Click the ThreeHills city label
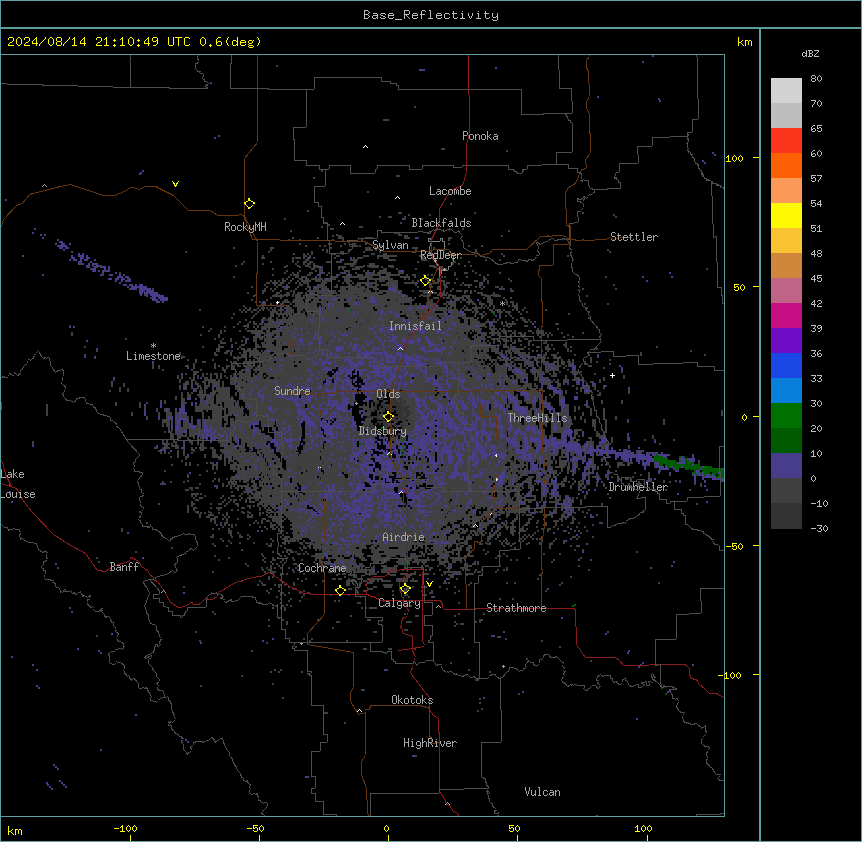 (x=537, y=418)
